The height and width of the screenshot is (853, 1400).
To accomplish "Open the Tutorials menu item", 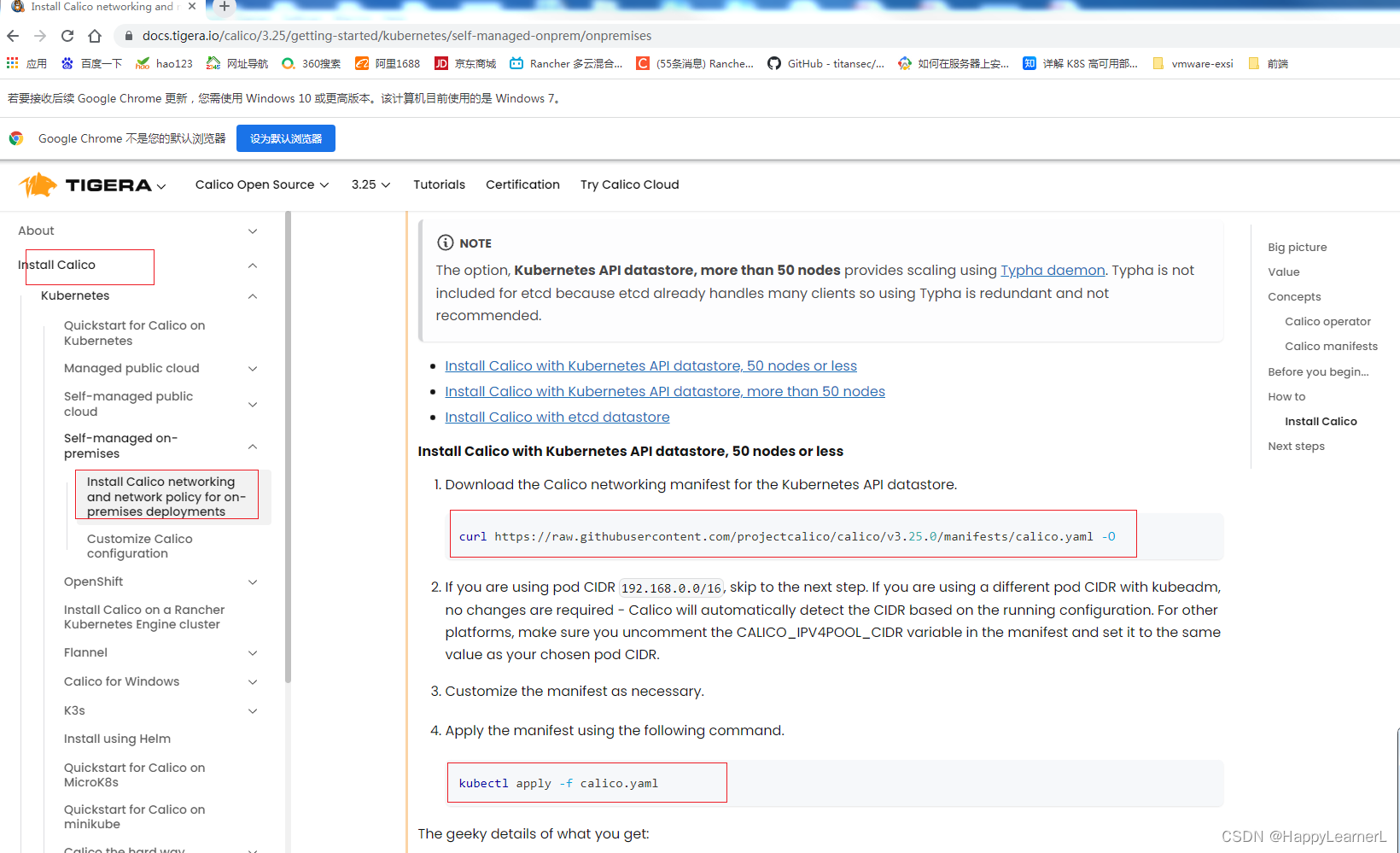I will (439, 184).
